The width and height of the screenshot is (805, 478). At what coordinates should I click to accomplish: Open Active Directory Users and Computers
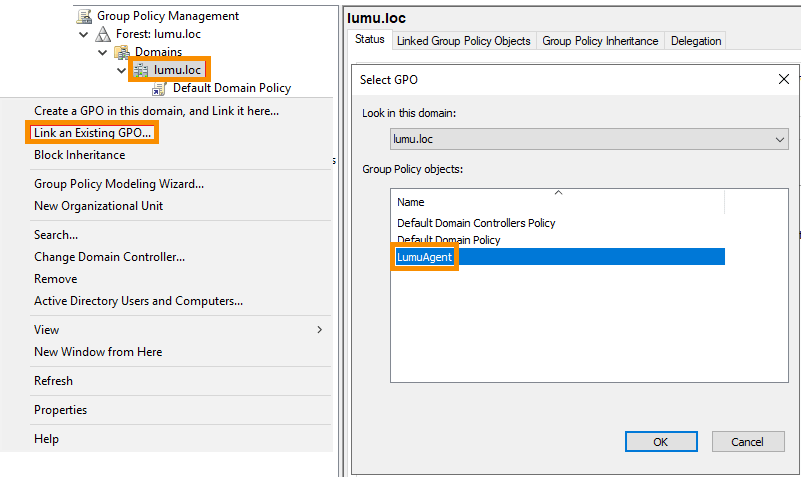tap(139, 301)
